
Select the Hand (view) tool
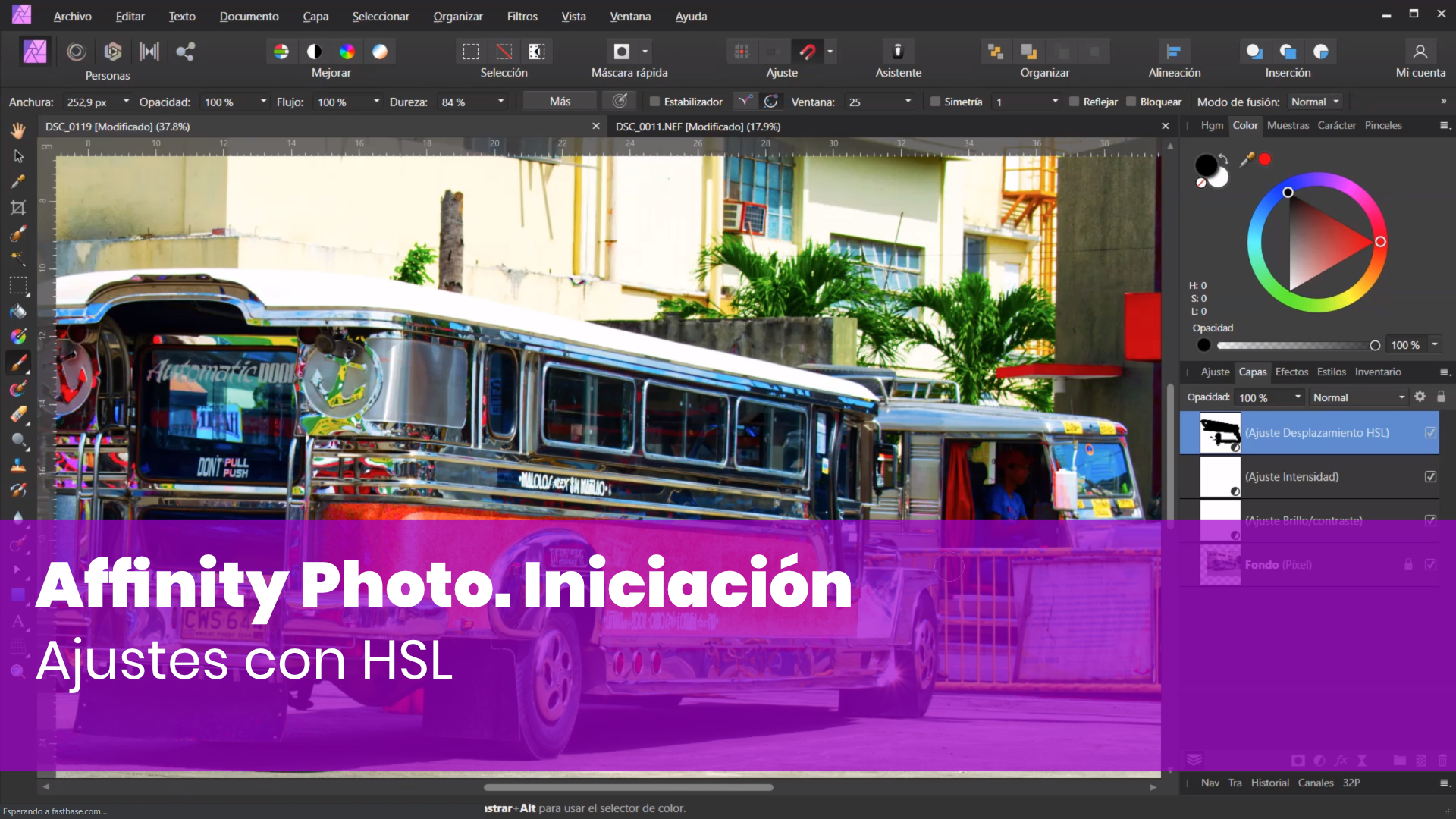(x=18, y=130)
